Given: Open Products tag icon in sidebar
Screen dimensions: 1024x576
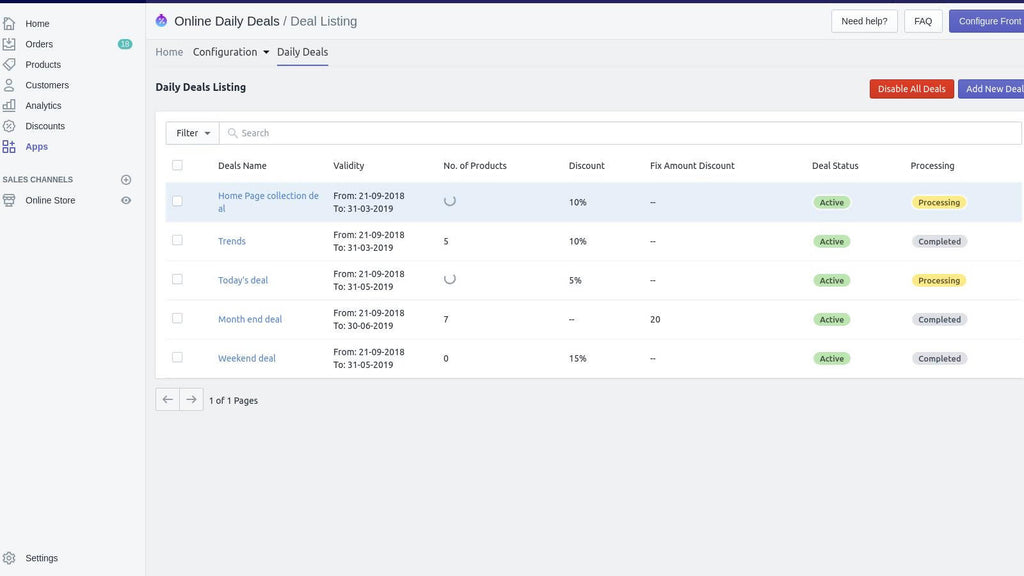Looking at the screenshot, I should point(9,64).
